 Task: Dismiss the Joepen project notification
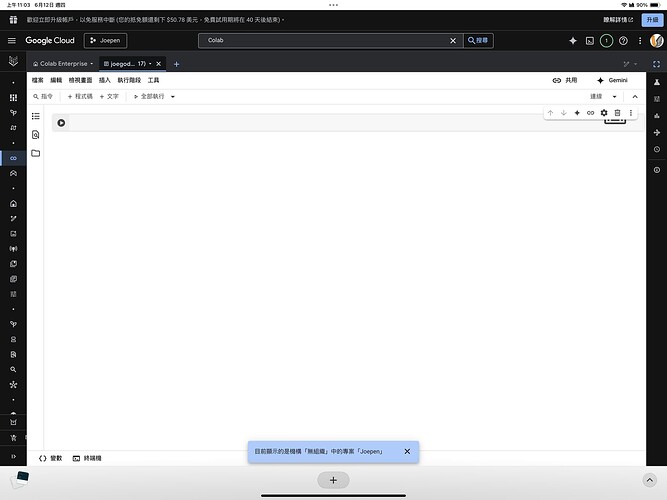(407, 451)
